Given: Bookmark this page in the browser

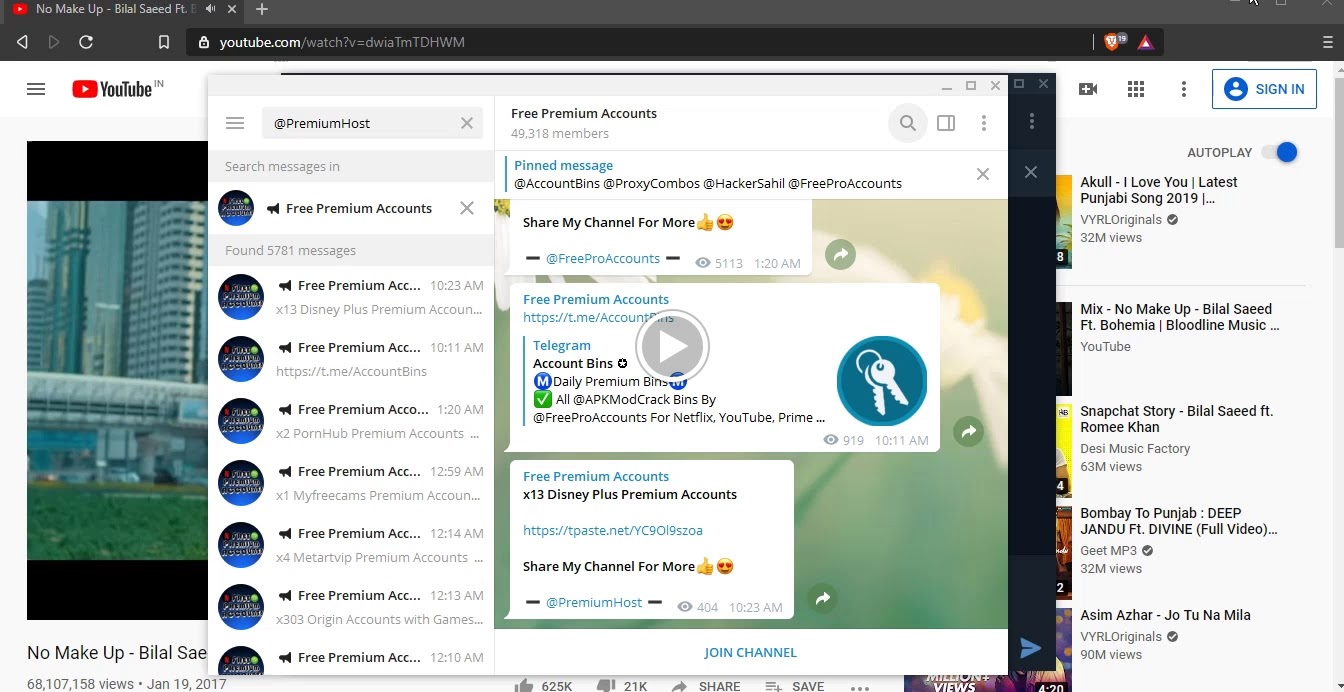Looking at the screenshot, I should (x=164, y=42).
